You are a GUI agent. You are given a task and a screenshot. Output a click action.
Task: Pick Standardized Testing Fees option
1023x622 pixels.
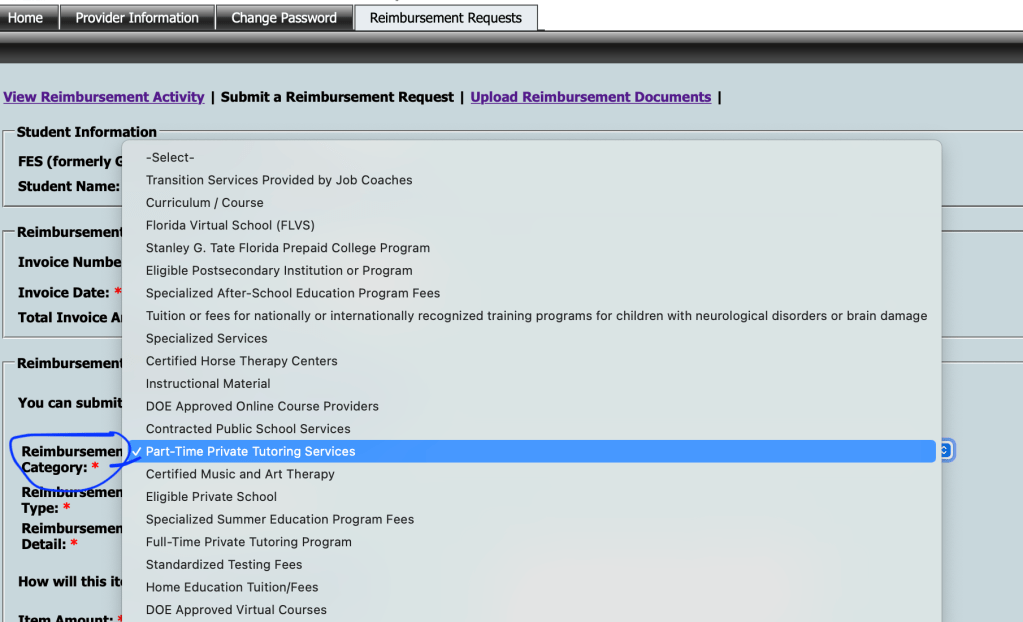pos(224,565)
